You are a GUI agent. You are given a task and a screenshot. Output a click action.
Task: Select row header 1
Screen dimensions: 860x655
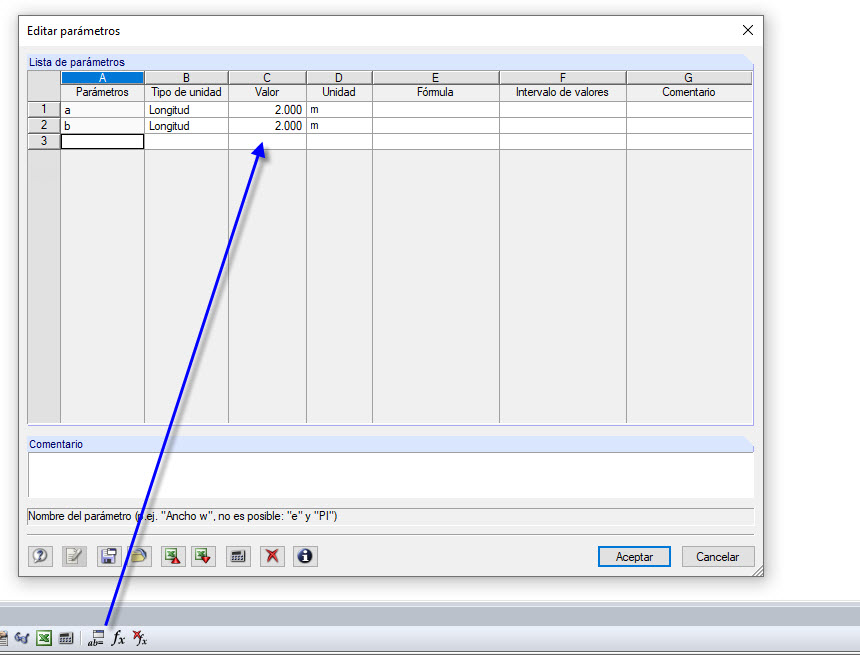point(44,109)
